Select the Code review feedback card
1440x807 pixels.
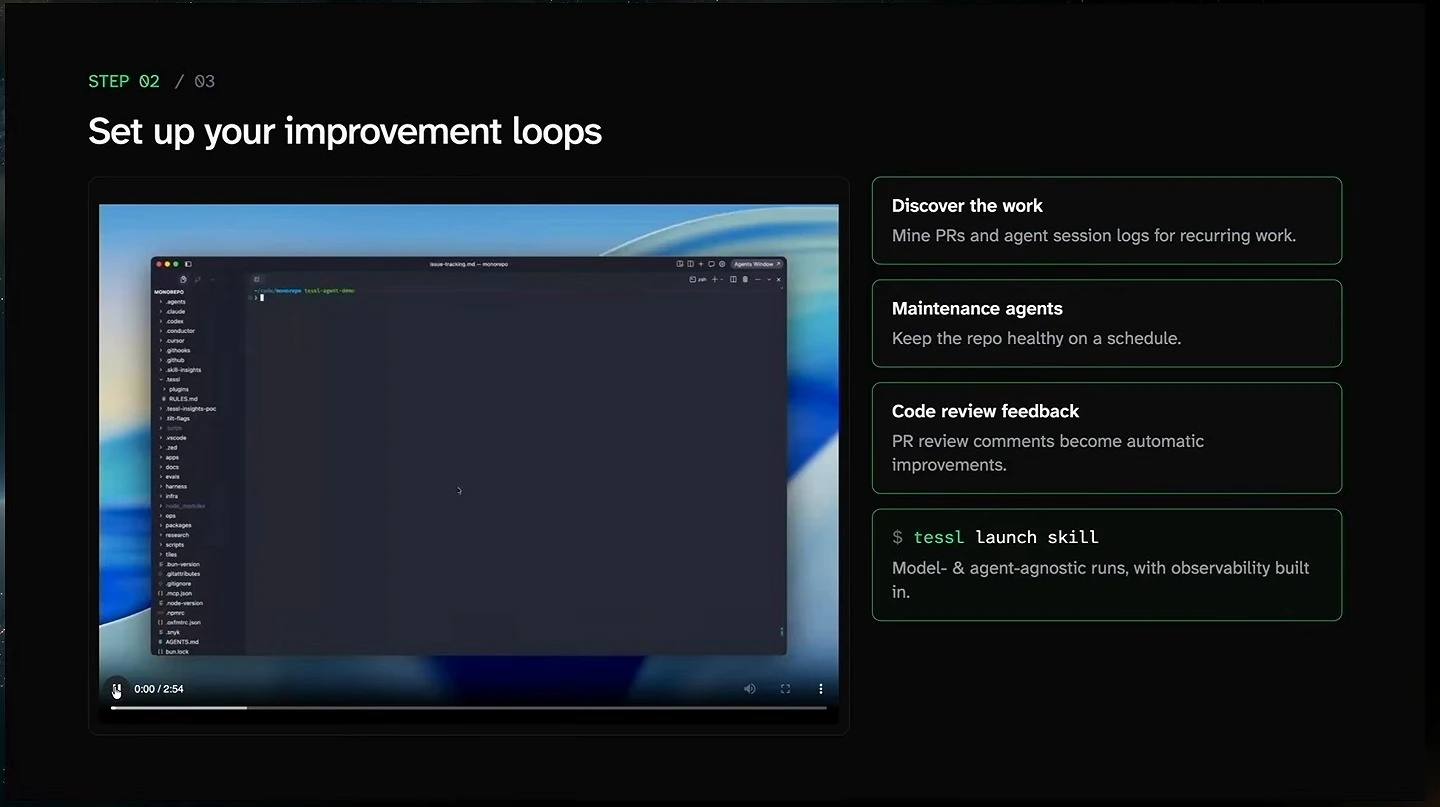(x=1107, y=438)
